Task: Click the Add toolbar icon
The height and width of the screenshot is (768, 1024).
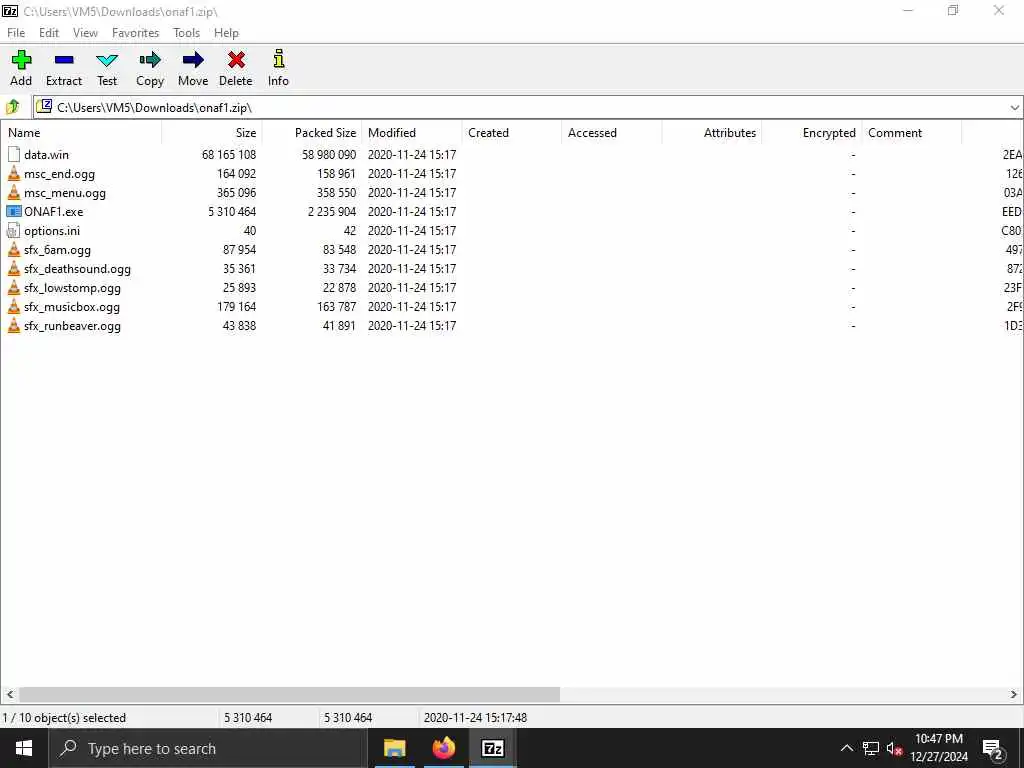Action: coord(21,60)
